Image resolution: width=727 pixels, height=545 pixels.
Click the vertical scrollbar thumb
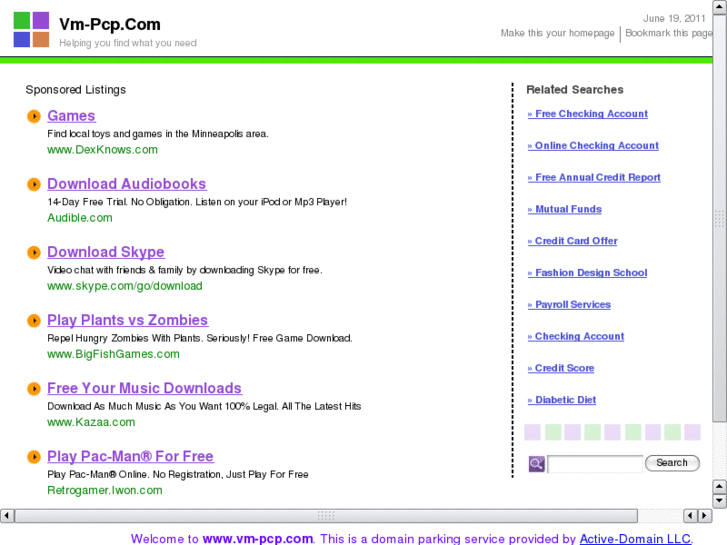(720, 218)
